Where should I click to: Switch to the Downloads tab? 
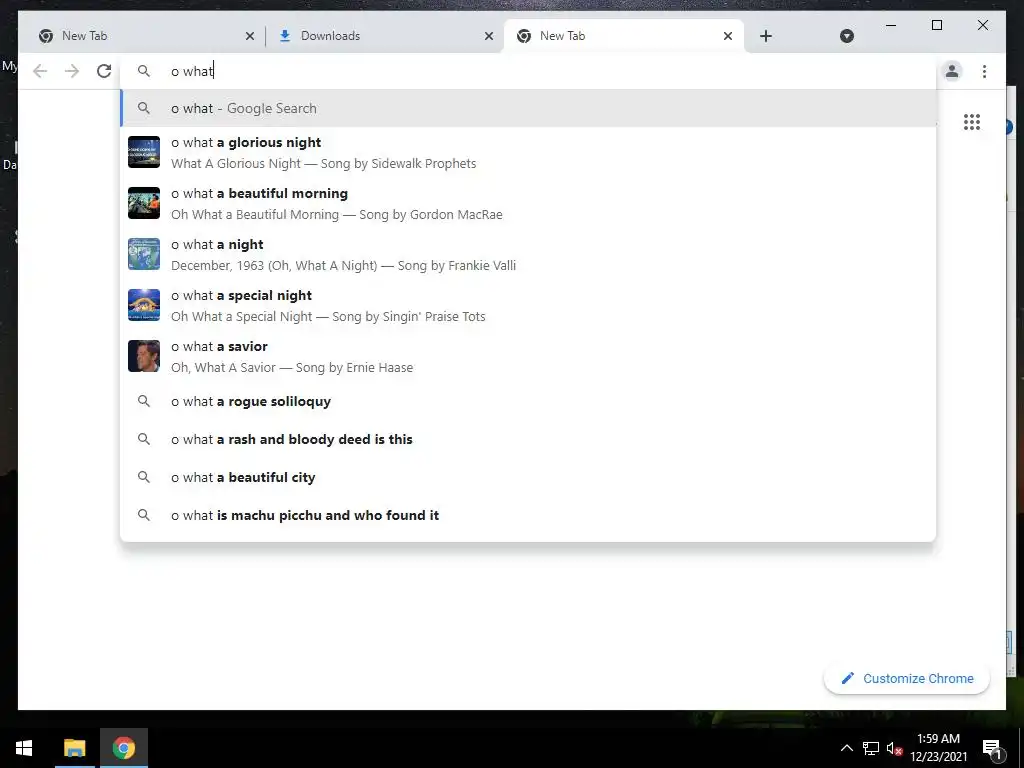[x=383, y=36]
